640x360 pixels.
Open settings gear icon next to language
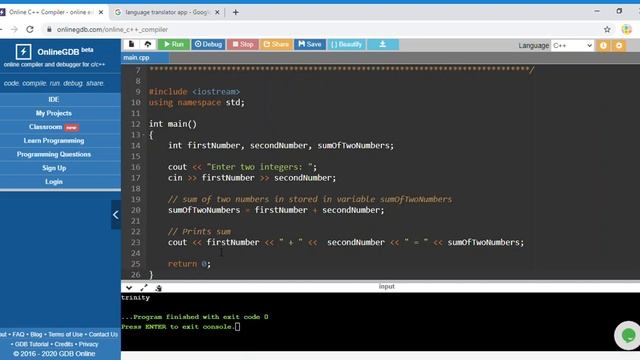[619, 45]
